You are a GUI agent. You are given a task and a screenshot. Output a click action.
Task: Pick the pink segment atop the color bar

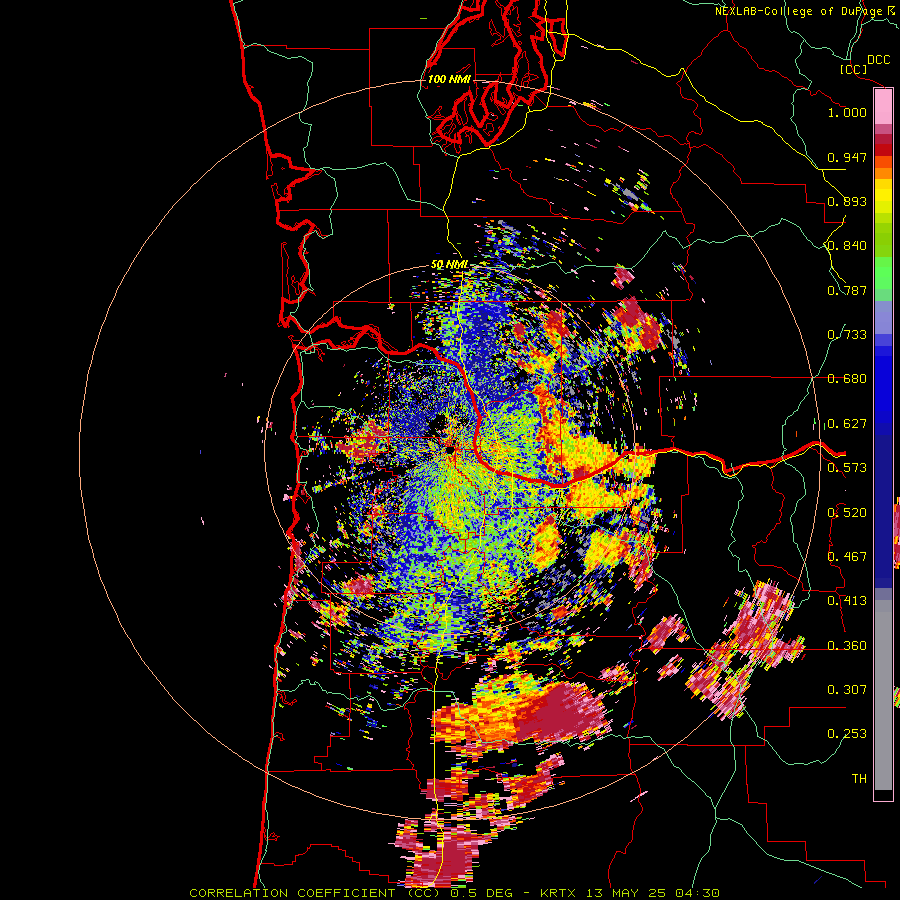(883, 107)
